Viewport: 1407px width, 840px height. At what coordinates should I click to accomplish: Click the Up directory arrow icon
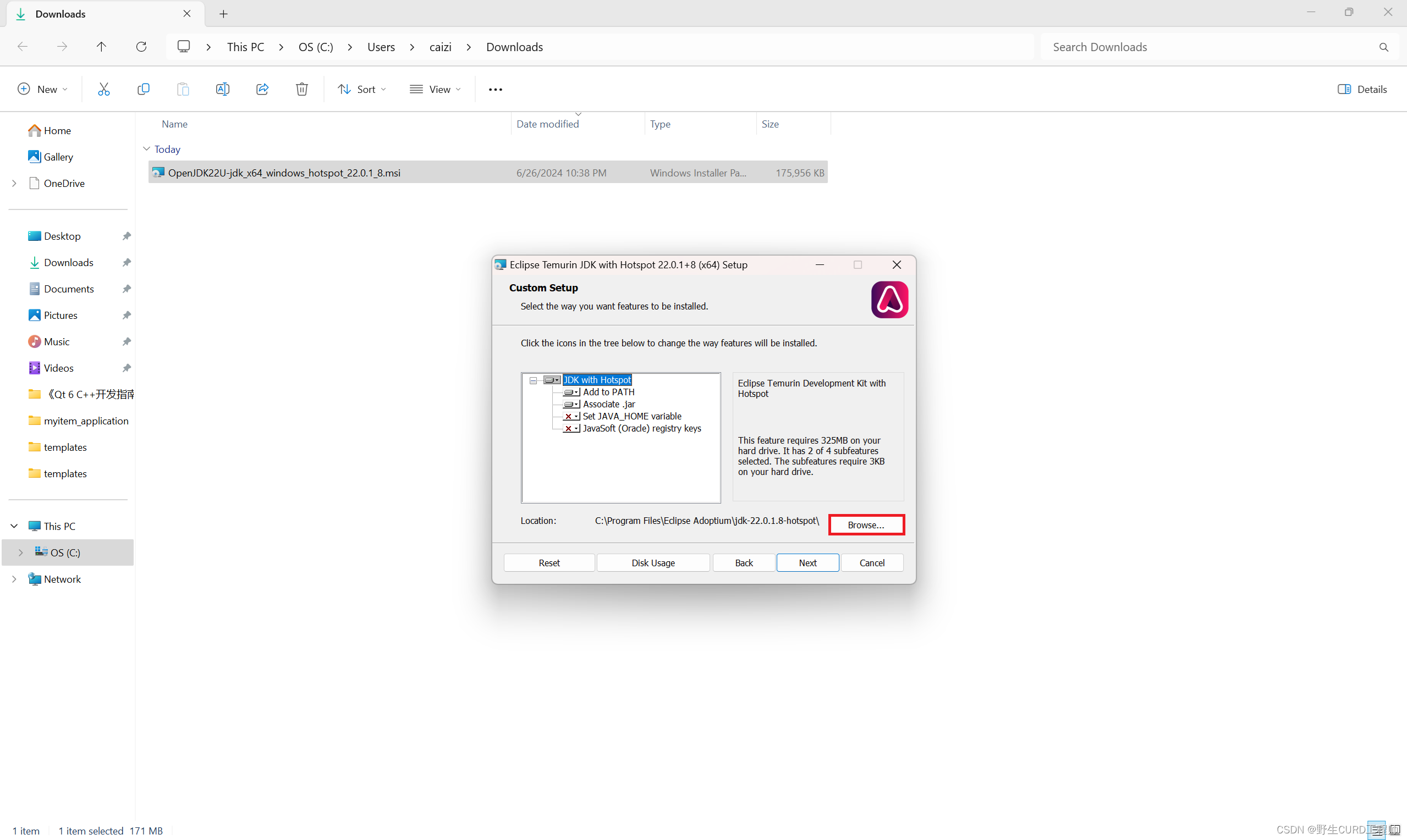101,46
